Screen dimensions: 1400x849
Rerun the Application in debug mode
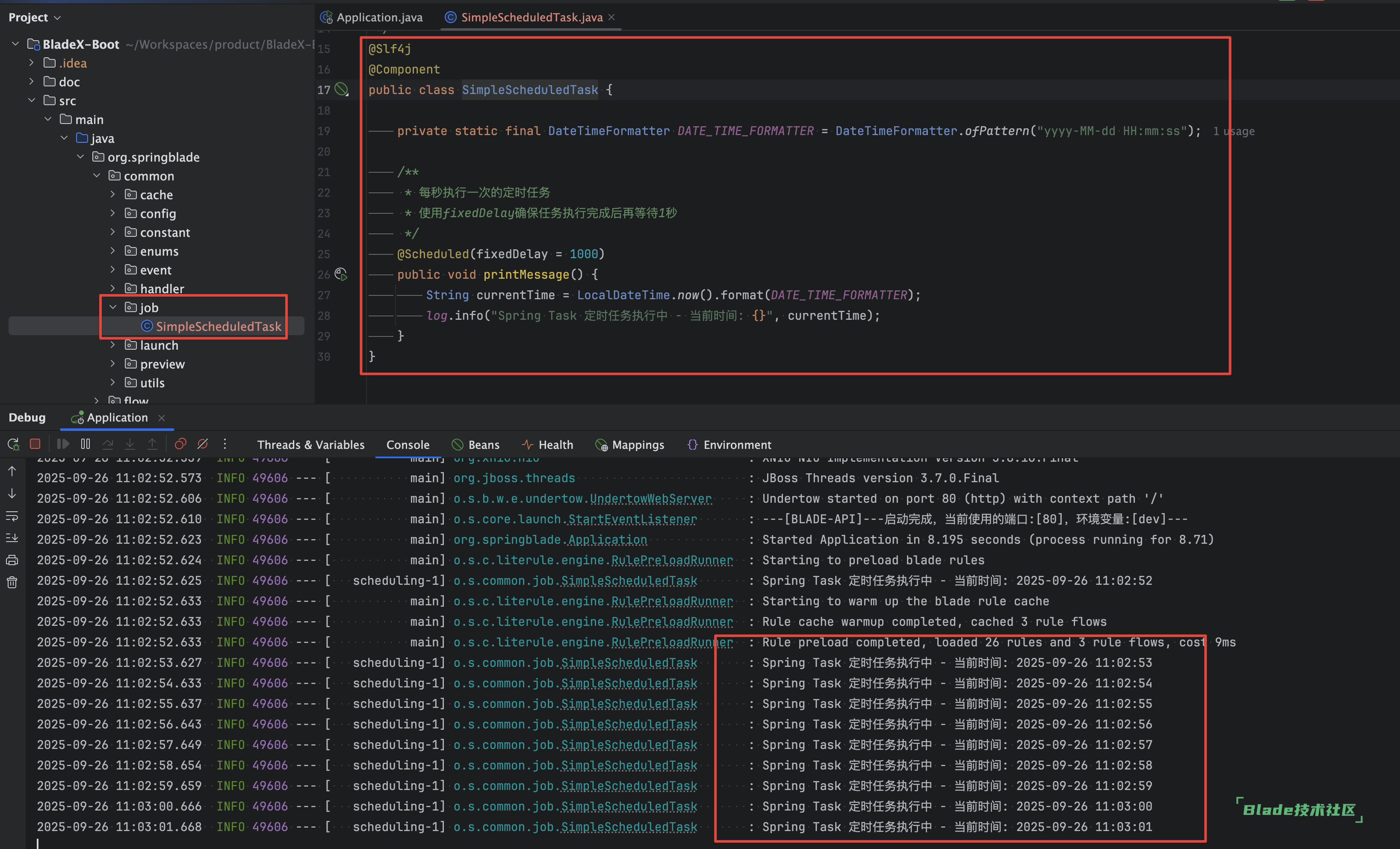(x=13, y=444)
